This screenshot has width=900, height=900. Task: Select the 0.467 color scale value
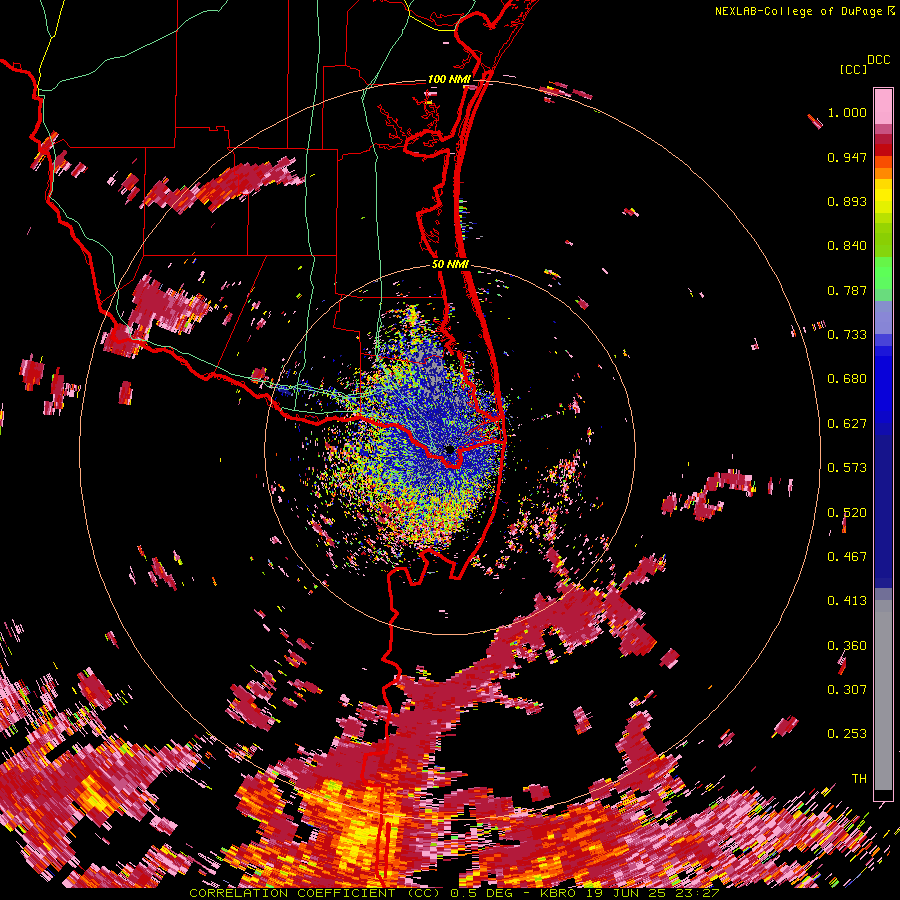click(847, 557)
